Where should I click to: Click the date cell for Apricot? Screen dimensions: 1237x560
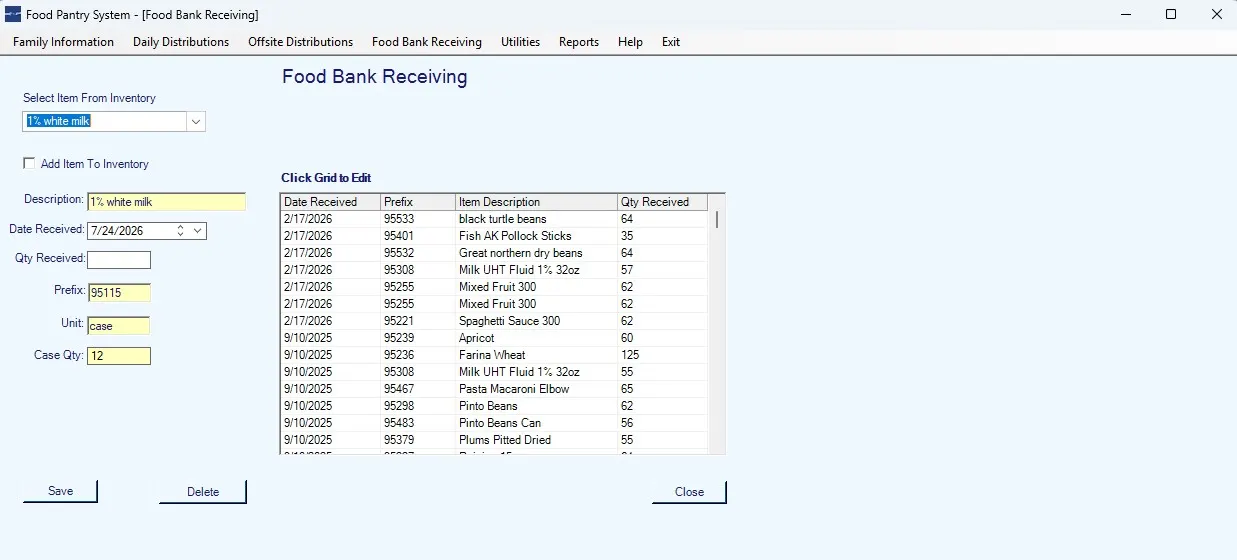[x=330, y=338]
